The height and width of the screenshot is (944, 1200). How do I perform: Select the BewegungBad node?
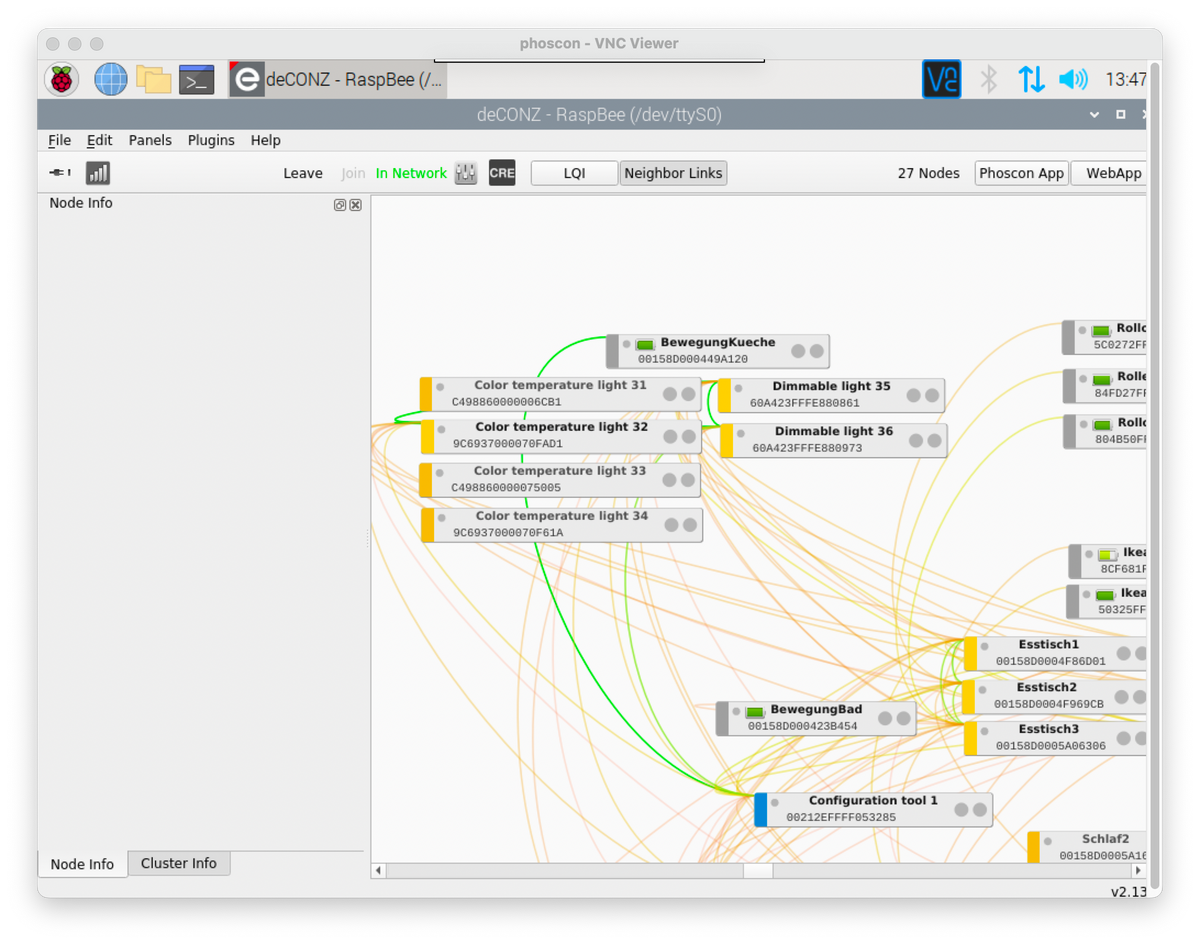[816, 718]
